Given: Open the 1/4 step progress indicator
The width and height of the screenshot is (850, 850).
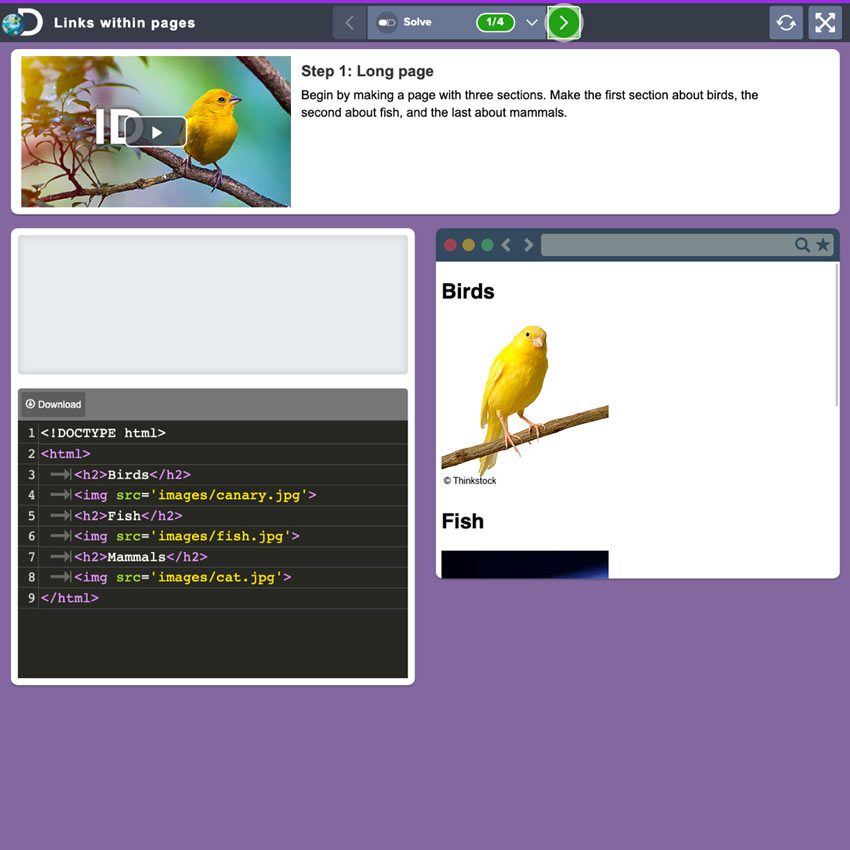Looking at the screenshot, I should [495, 22].
